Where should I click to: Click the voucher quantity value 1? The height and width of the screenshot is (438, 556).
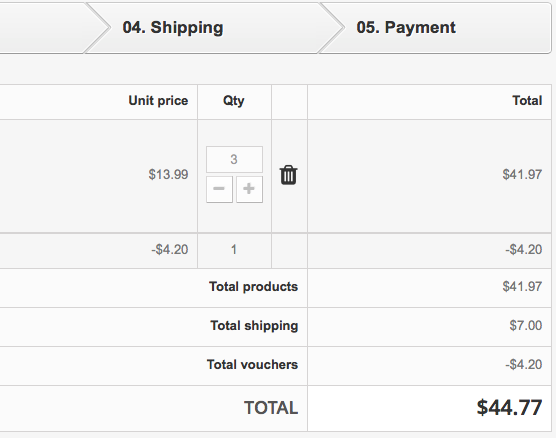[234, 250]
